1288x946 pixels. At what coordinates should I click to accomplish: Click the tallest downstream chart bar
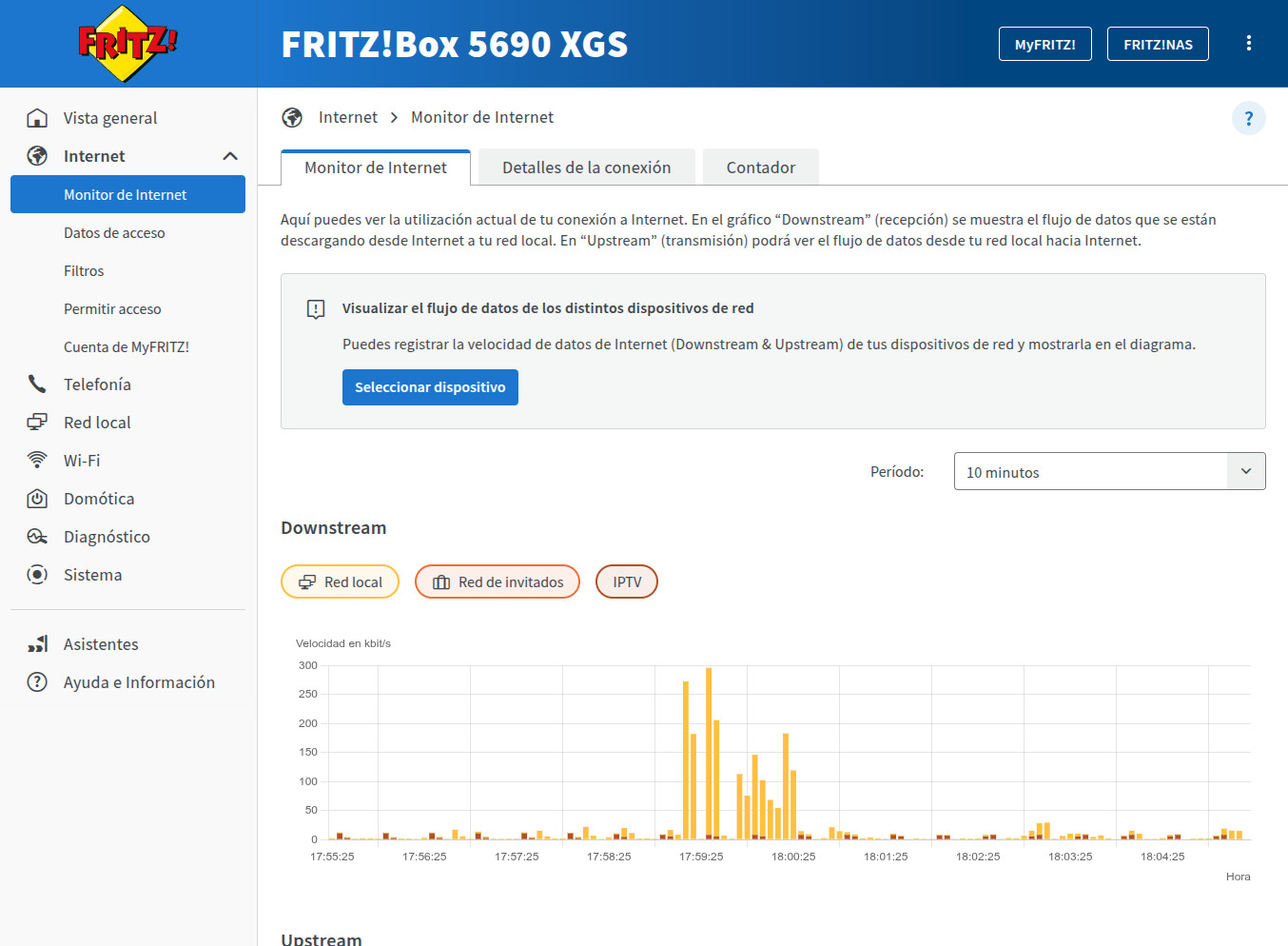[x=709, y=752]
